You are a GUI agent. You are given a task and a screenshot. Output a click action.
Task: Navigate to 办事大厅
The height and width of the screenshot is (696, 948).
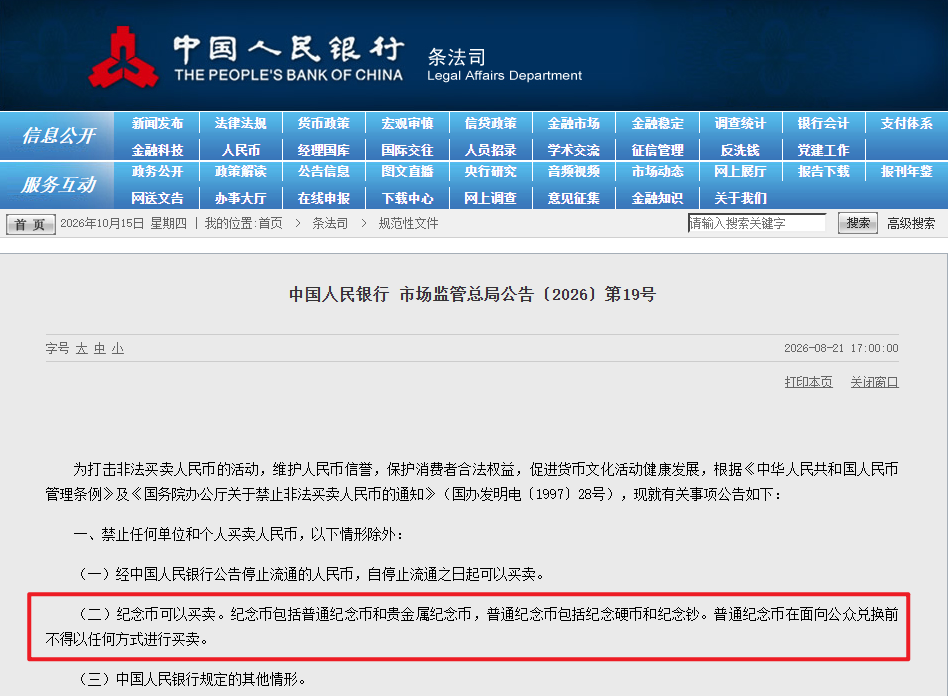click(x=241, y=198)
